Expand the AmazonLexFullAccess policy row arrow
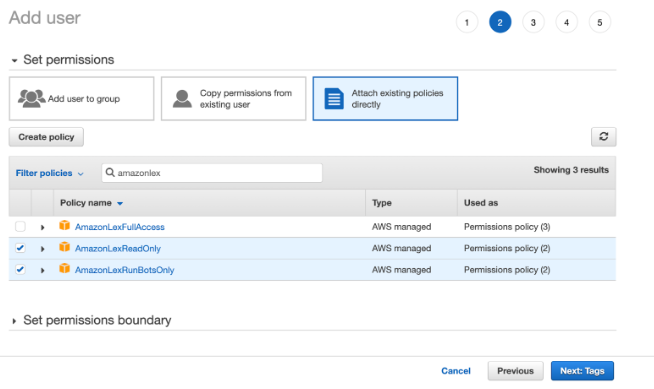 [42, 227]
